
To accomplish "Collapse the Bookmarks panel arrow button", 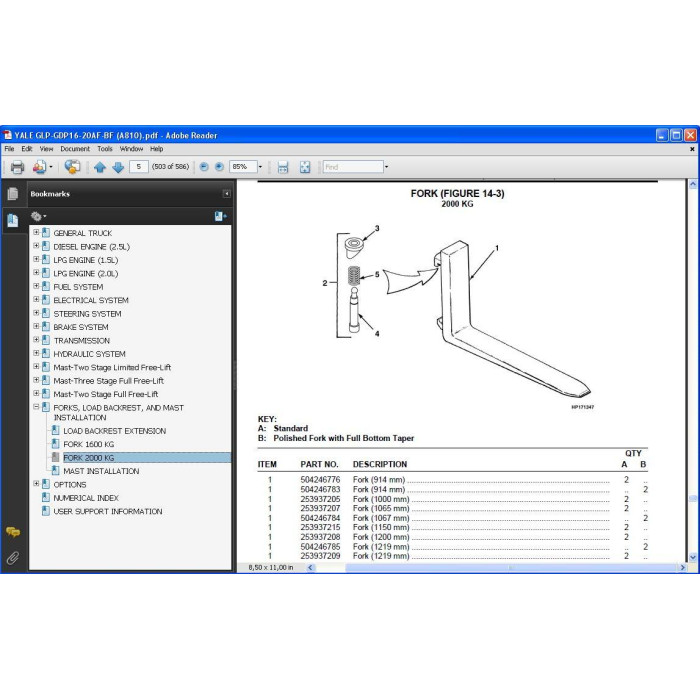I will 227,194.
